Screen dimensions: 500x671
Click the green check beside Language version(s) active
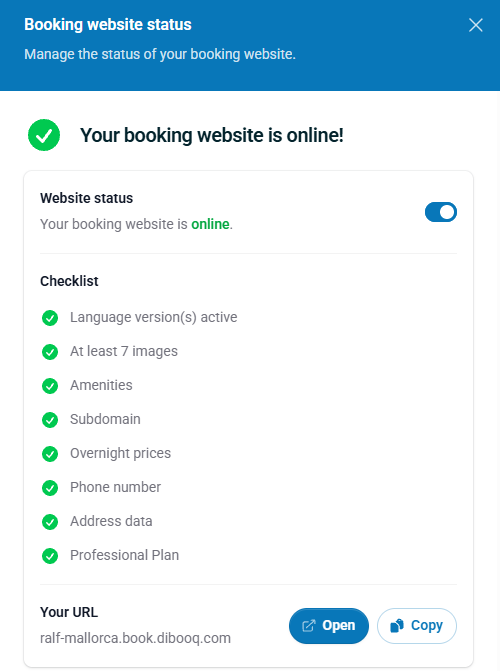coord(50,318)
